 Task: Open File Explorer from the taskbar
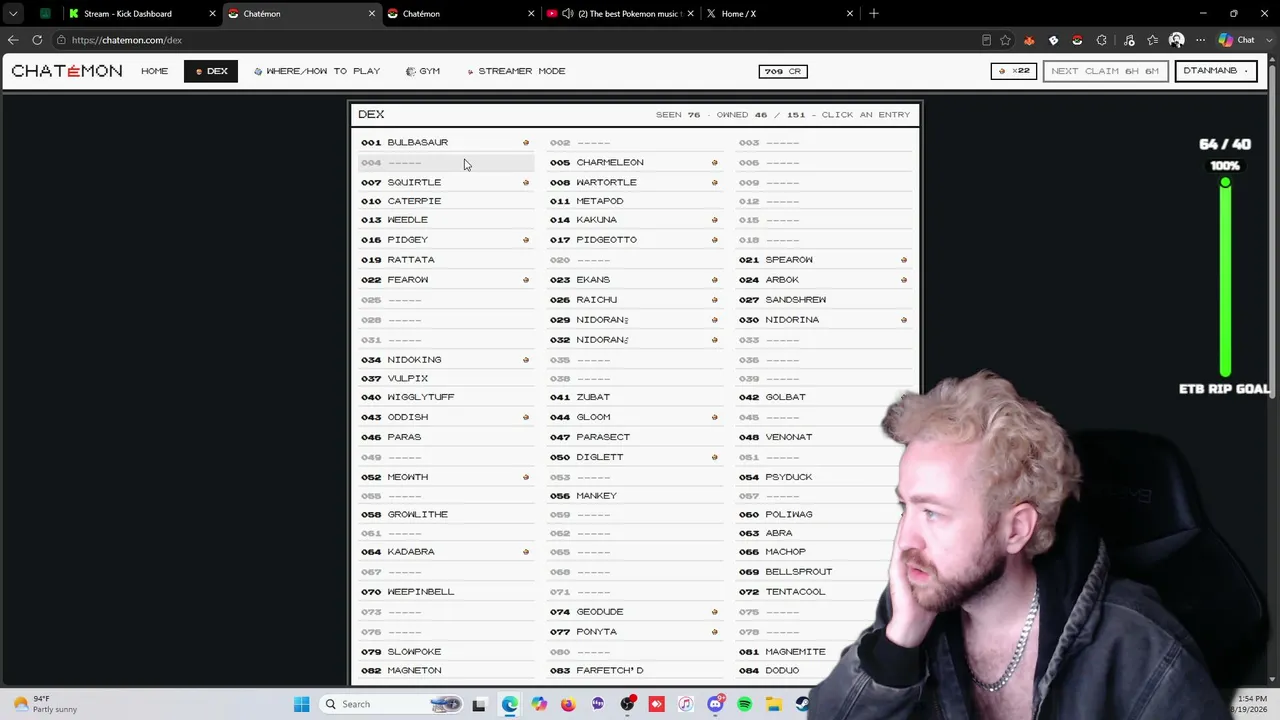(x=774, y=704)
